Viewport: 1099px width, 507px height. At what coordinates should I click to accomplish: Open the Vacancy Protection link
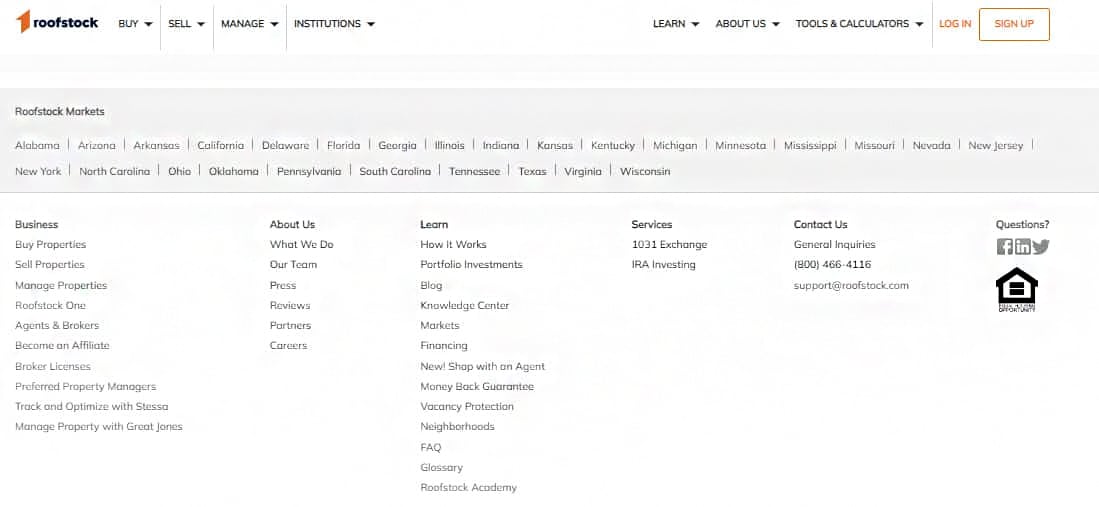click(x=467, y=407)
